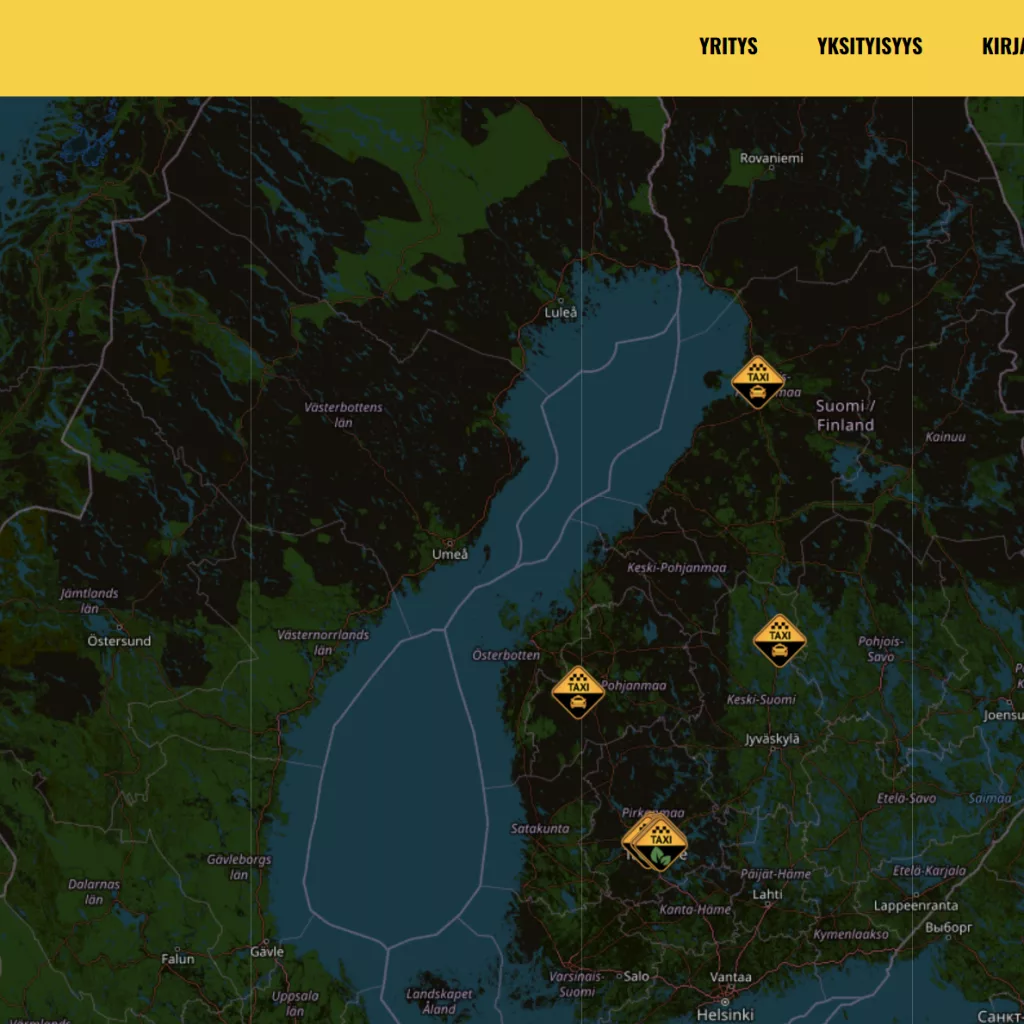Select the Kainuu region label
Viewport: 1024px width, 1024px height.
point(945,437)
